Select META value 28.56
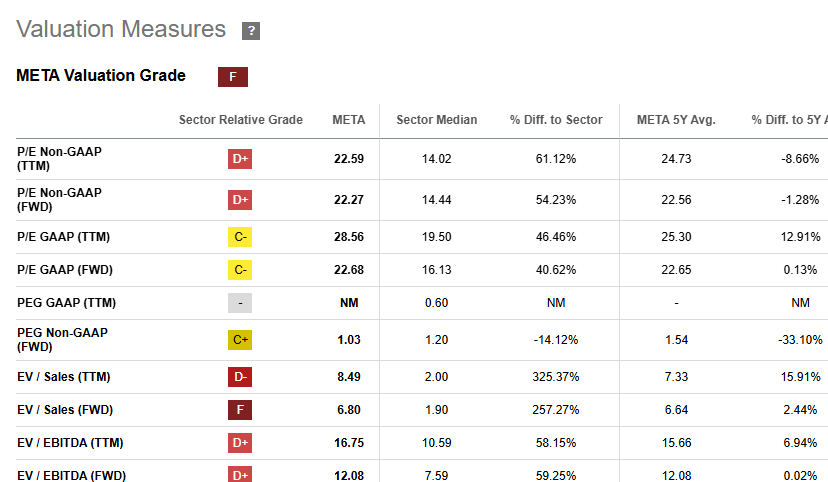The image size is (828, 482). click(x=349, y=237)
